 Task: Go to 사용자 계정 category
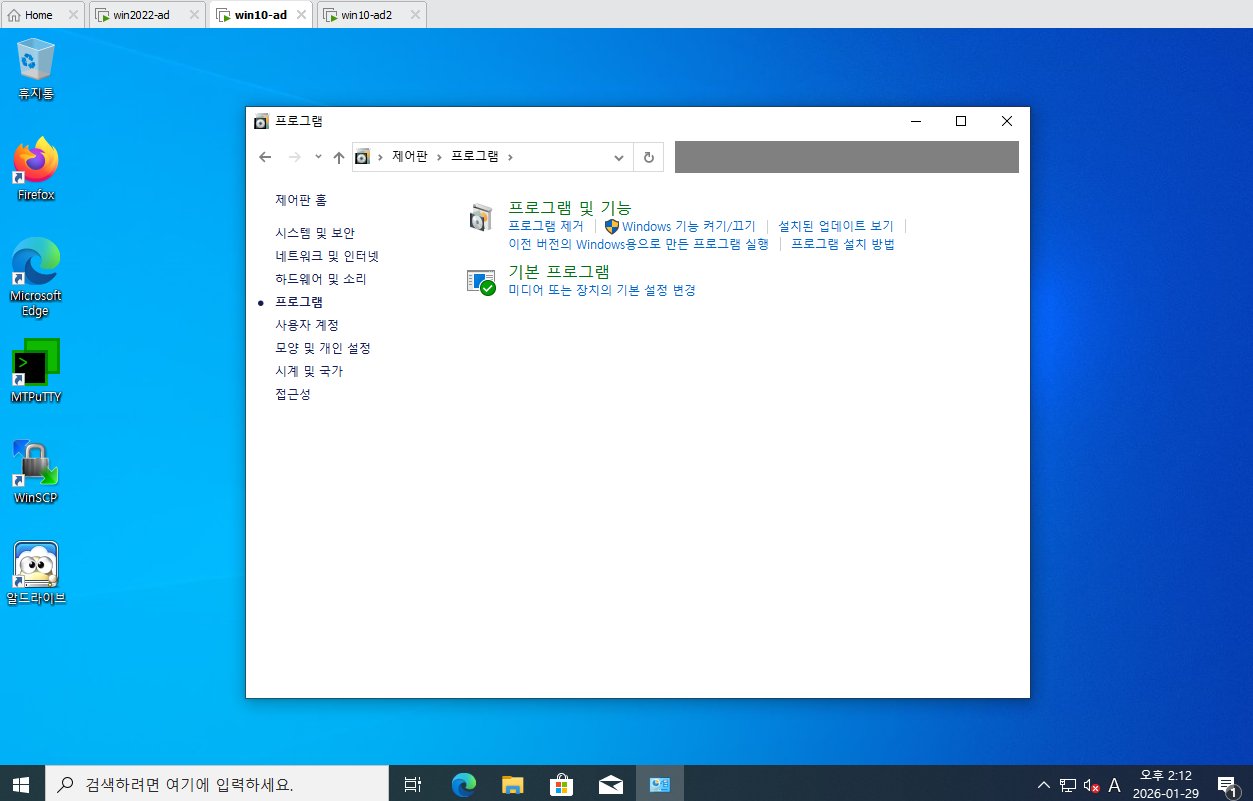point(307,325)
